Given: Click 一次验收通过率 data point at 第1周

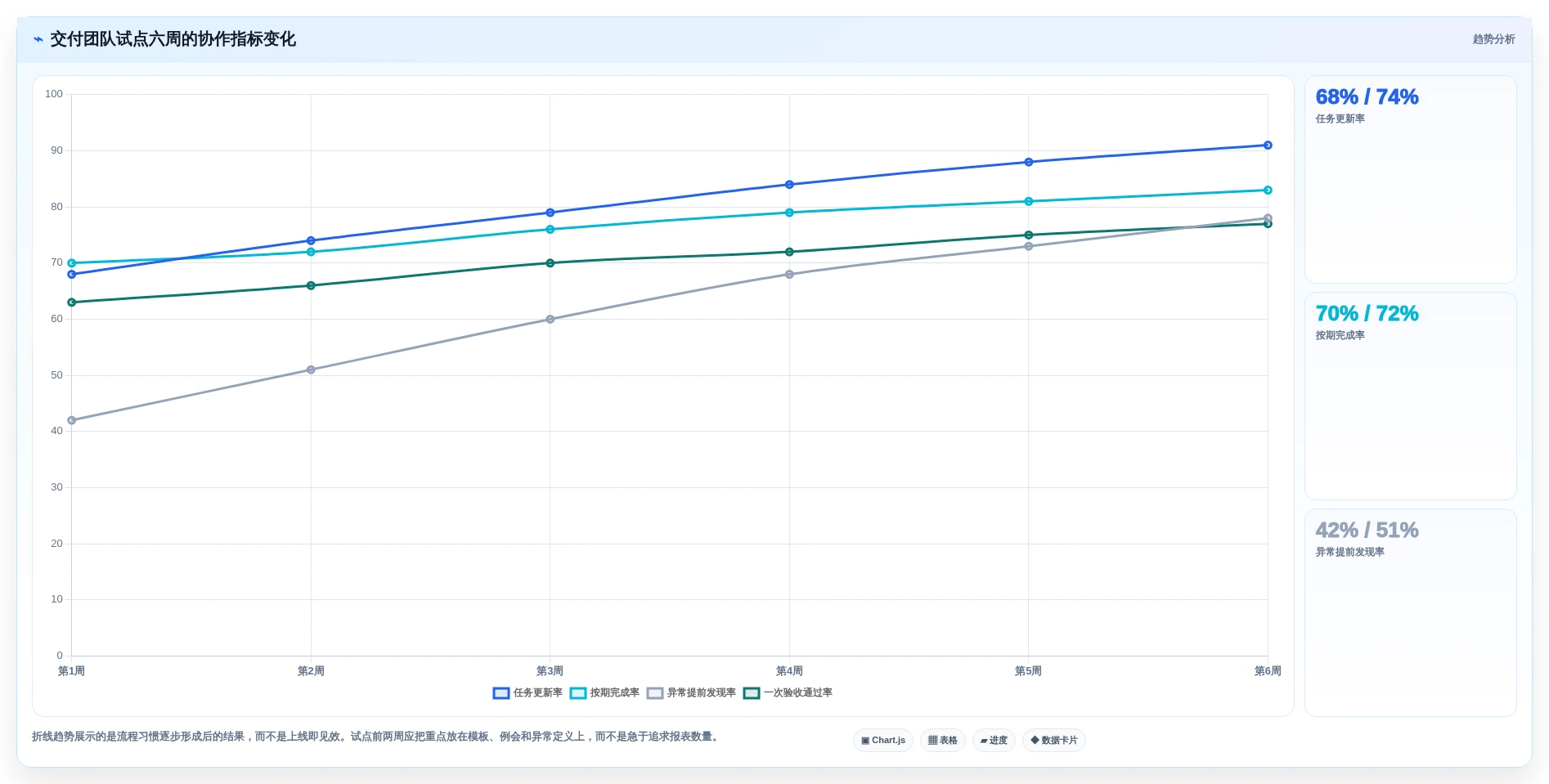Looking at the screenshot, I should pos(72,302).
